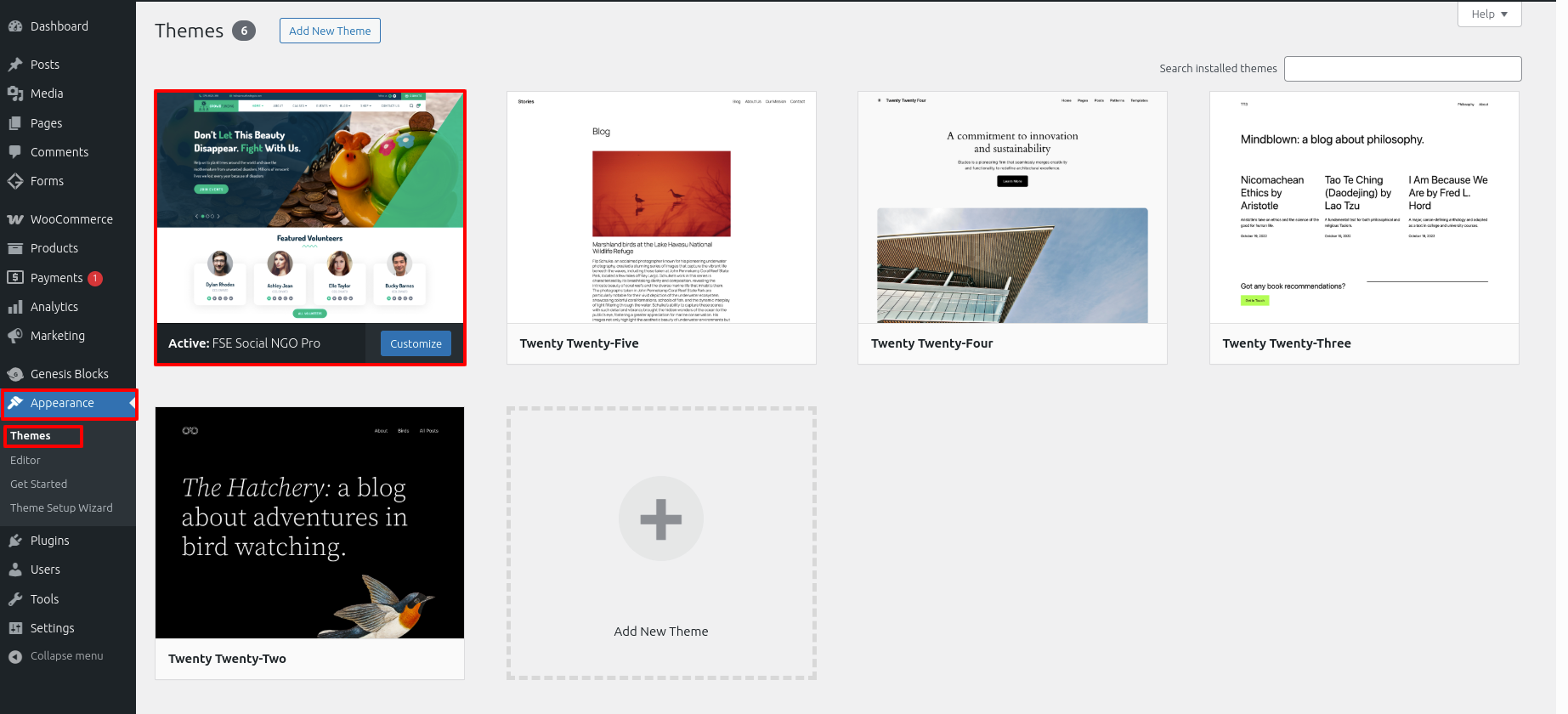Open the Products menu label
The image size is (1568, 714).
click(54, 248)
